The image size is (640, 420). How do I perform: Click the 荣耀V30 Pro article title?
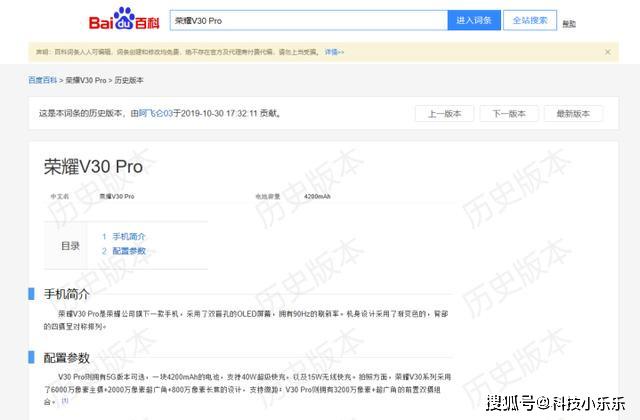(x=93, y=167)
